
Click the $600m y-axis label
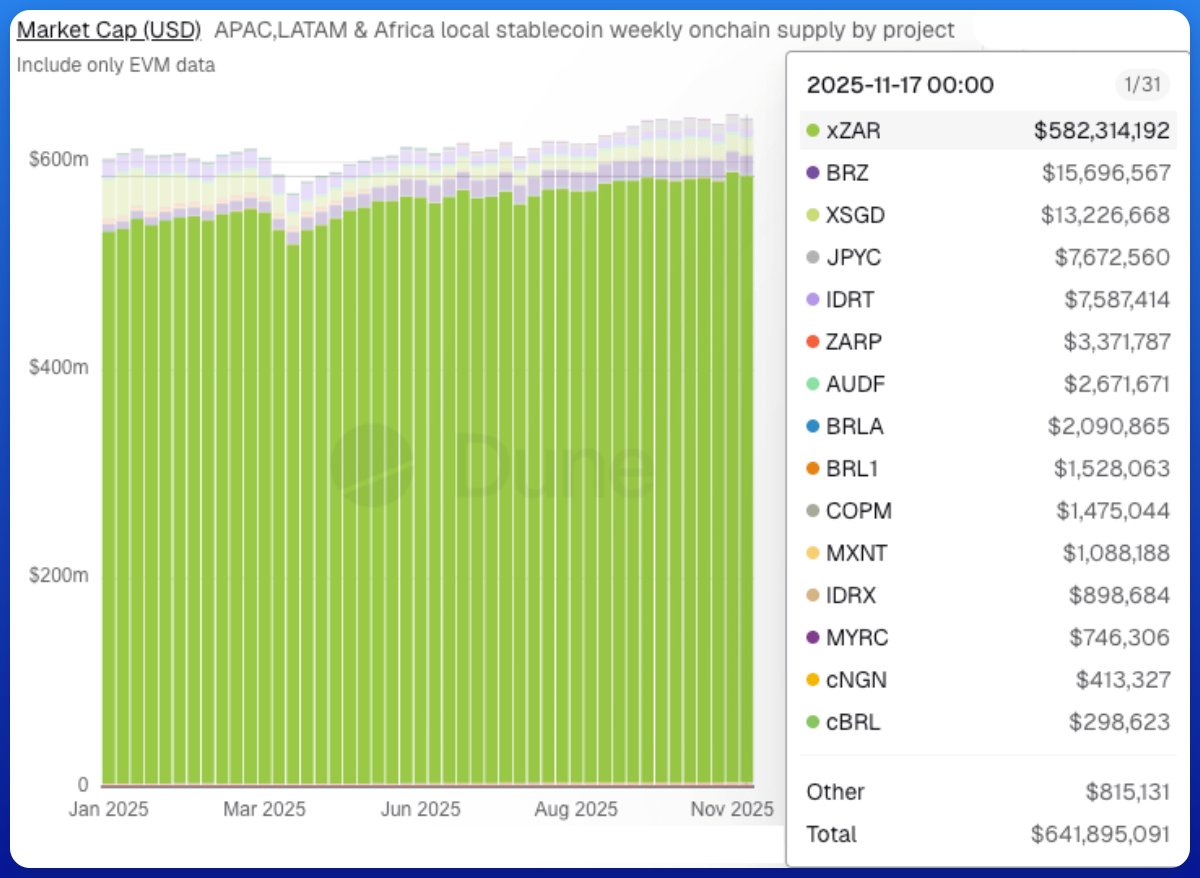[58, 159]
